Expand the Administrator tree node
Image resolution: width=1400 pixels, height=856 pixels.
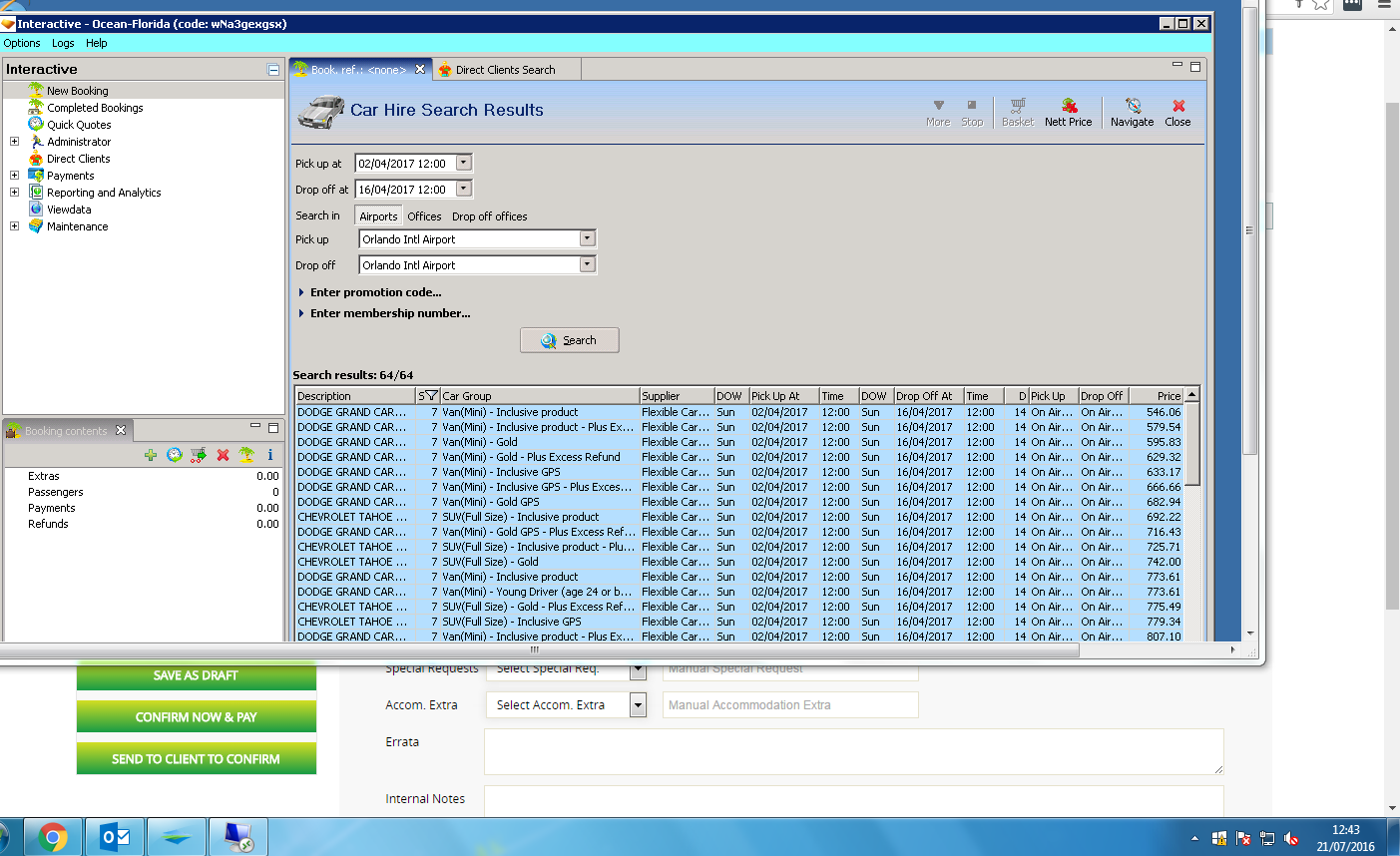coord(14,142)
